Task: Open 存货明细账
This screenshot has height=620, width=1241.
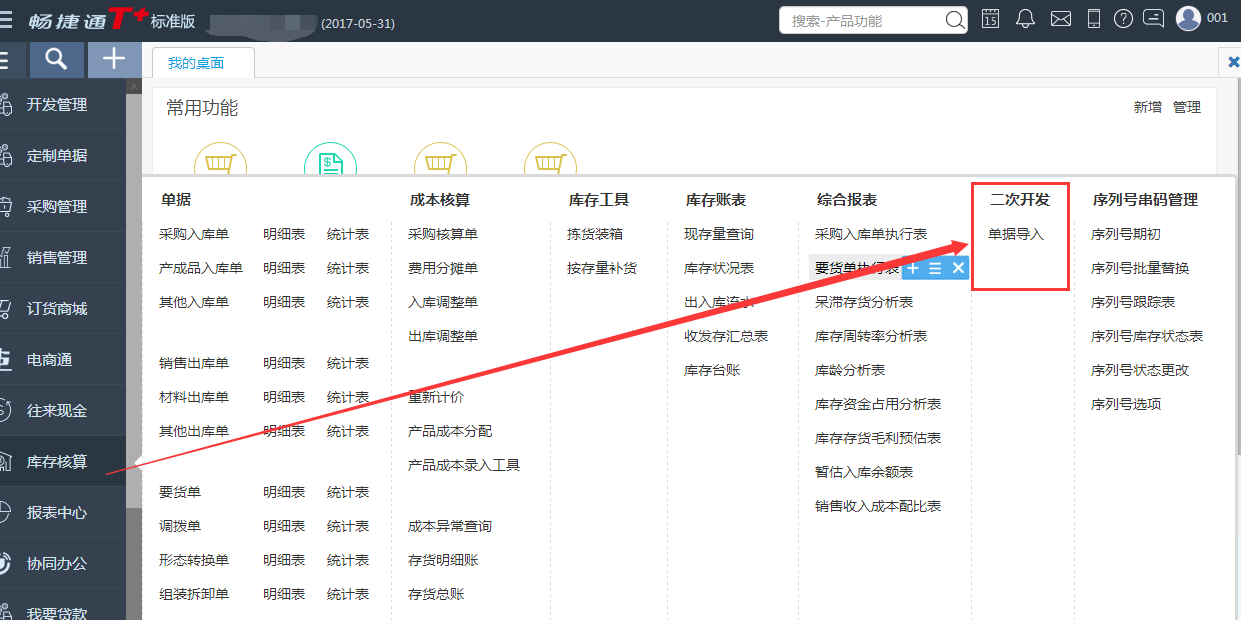Action: pyautogui.click(x=443, y=560)
